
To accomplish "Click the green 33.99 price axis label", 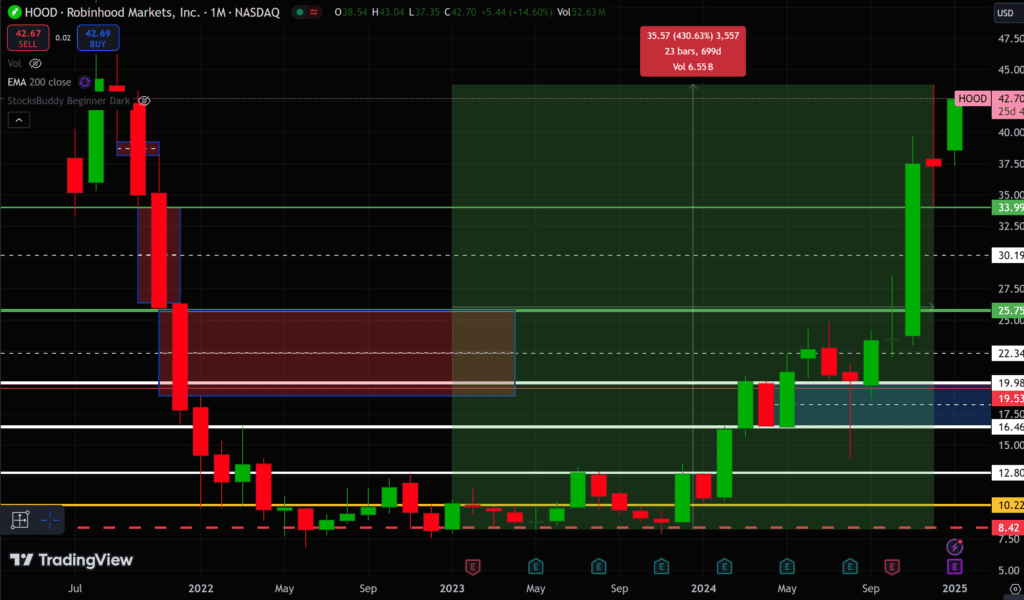I will pos(1008,208).
